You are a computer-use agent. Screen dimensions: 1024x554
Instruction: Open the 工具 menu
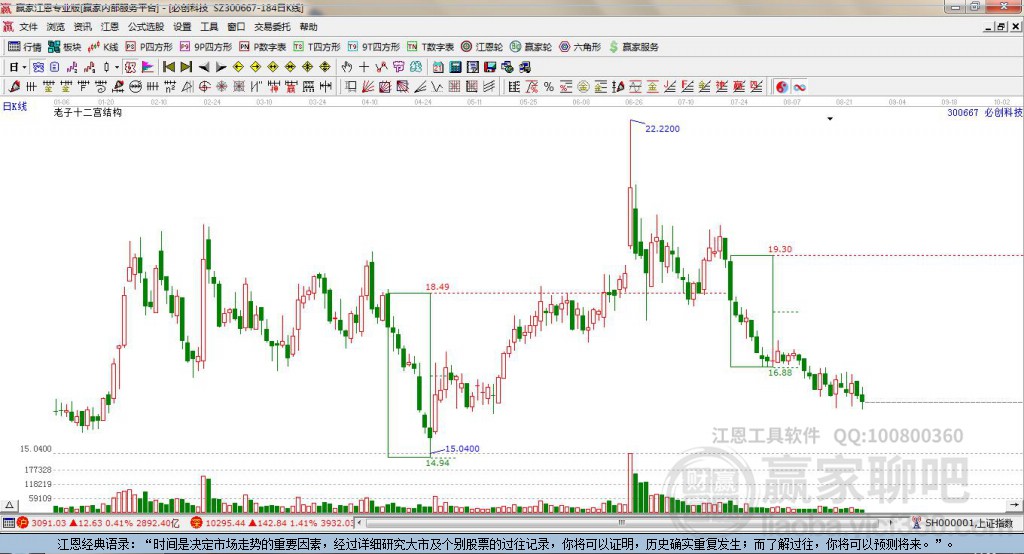pos(209,27)
